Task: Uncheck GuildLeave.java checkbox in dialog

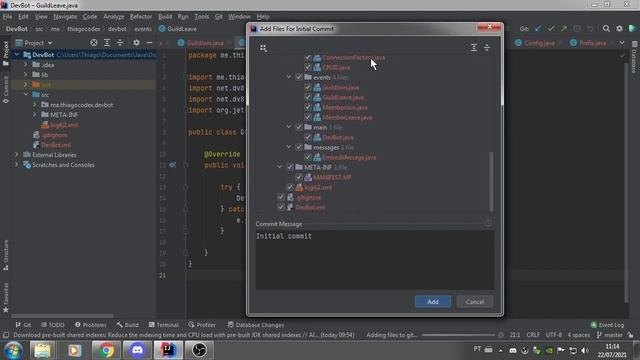Action: point(308,97)
